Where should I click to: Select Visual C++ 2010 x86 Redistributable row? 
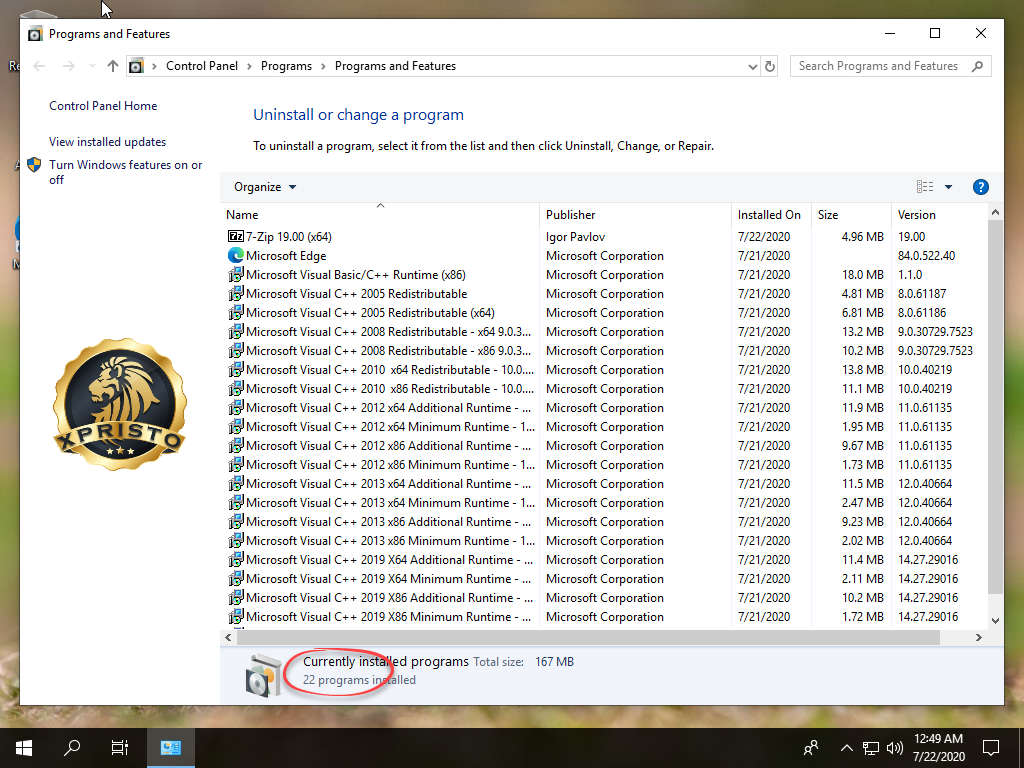pos(605,389)
